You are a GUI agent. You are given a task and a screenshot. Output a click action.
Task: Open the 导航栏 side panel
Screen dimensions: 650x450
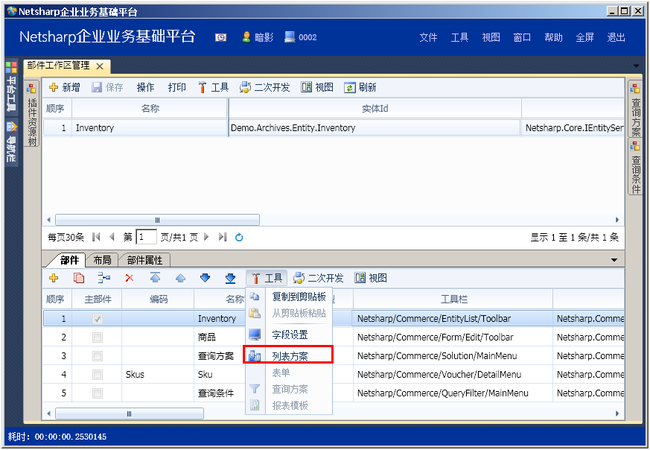12,142
